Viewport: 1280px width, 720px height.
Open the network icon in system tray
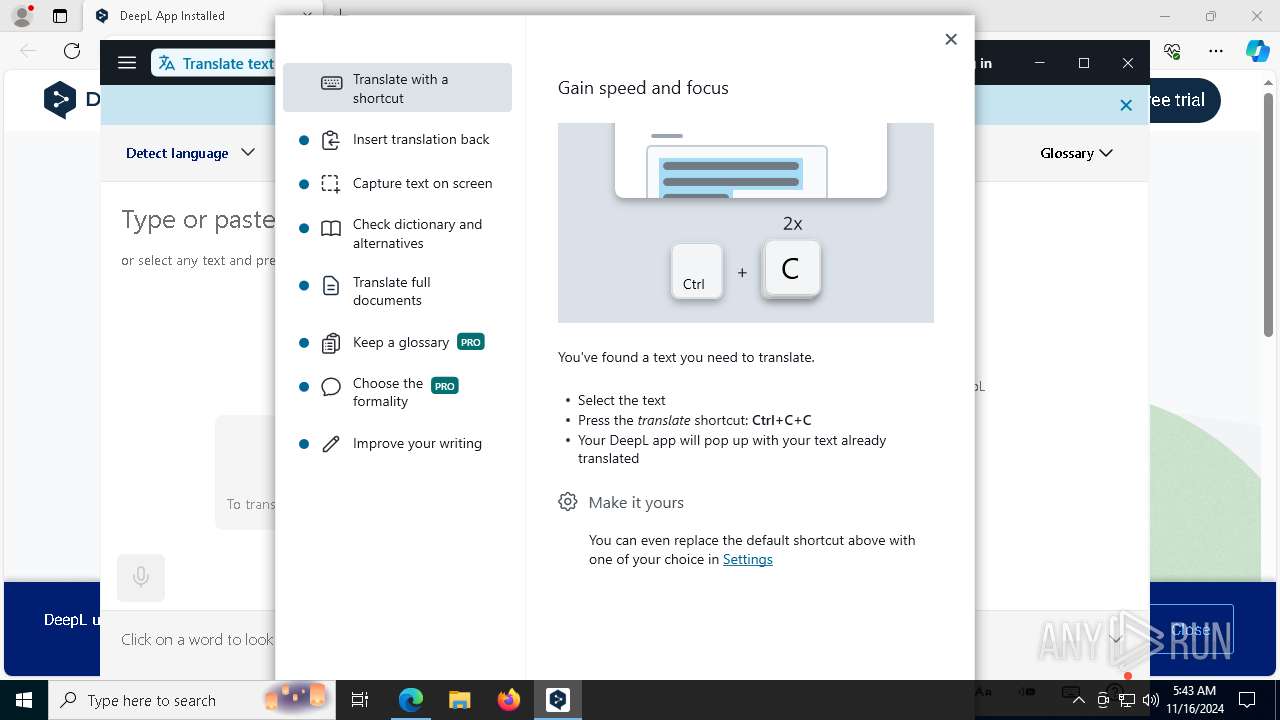[x=1127, y=700]
